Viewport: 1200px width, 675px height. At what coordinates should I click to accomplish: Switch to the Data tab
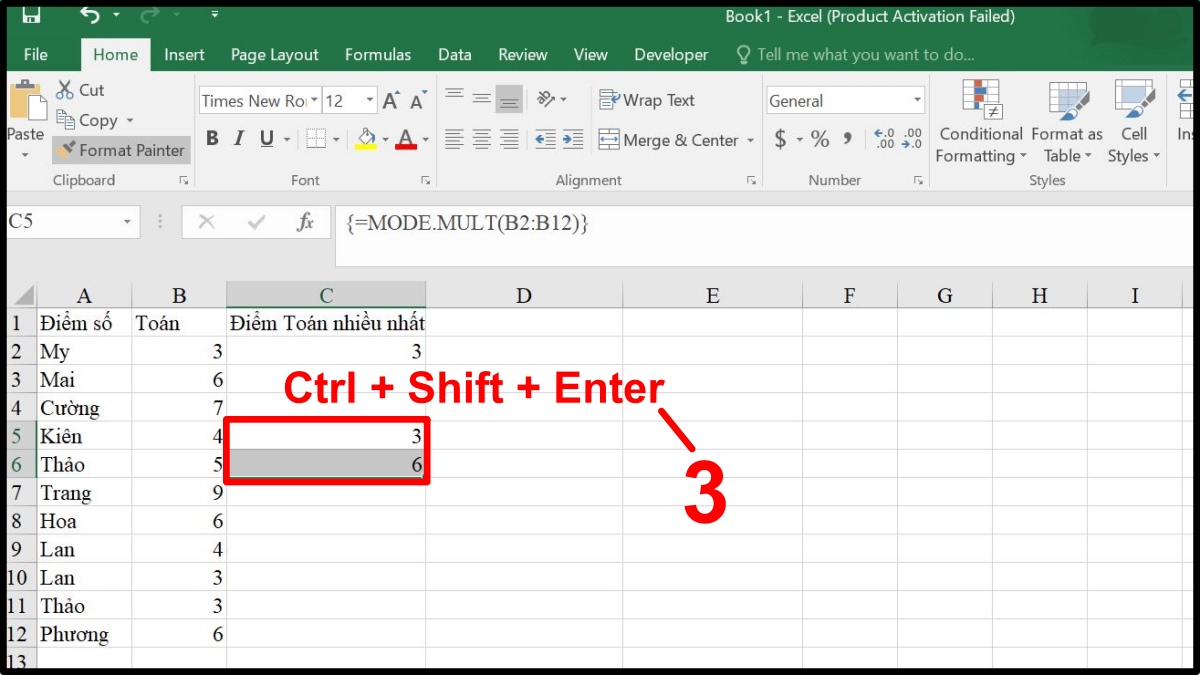(455, 55)
